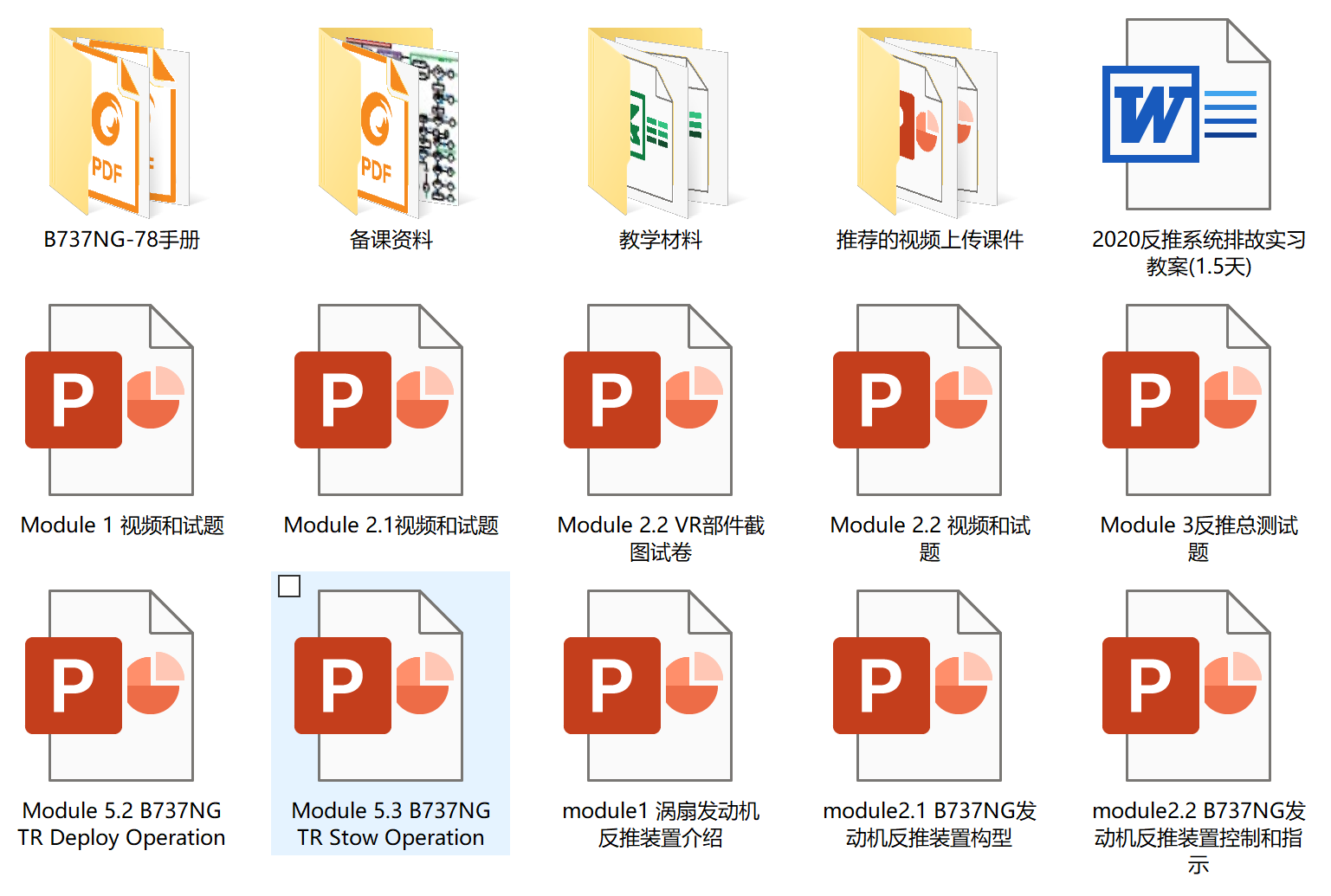Screen dimensions: 1331x896
Task: Select Module 2.2 视频和试题 presentation
Action: click(929, 400)
